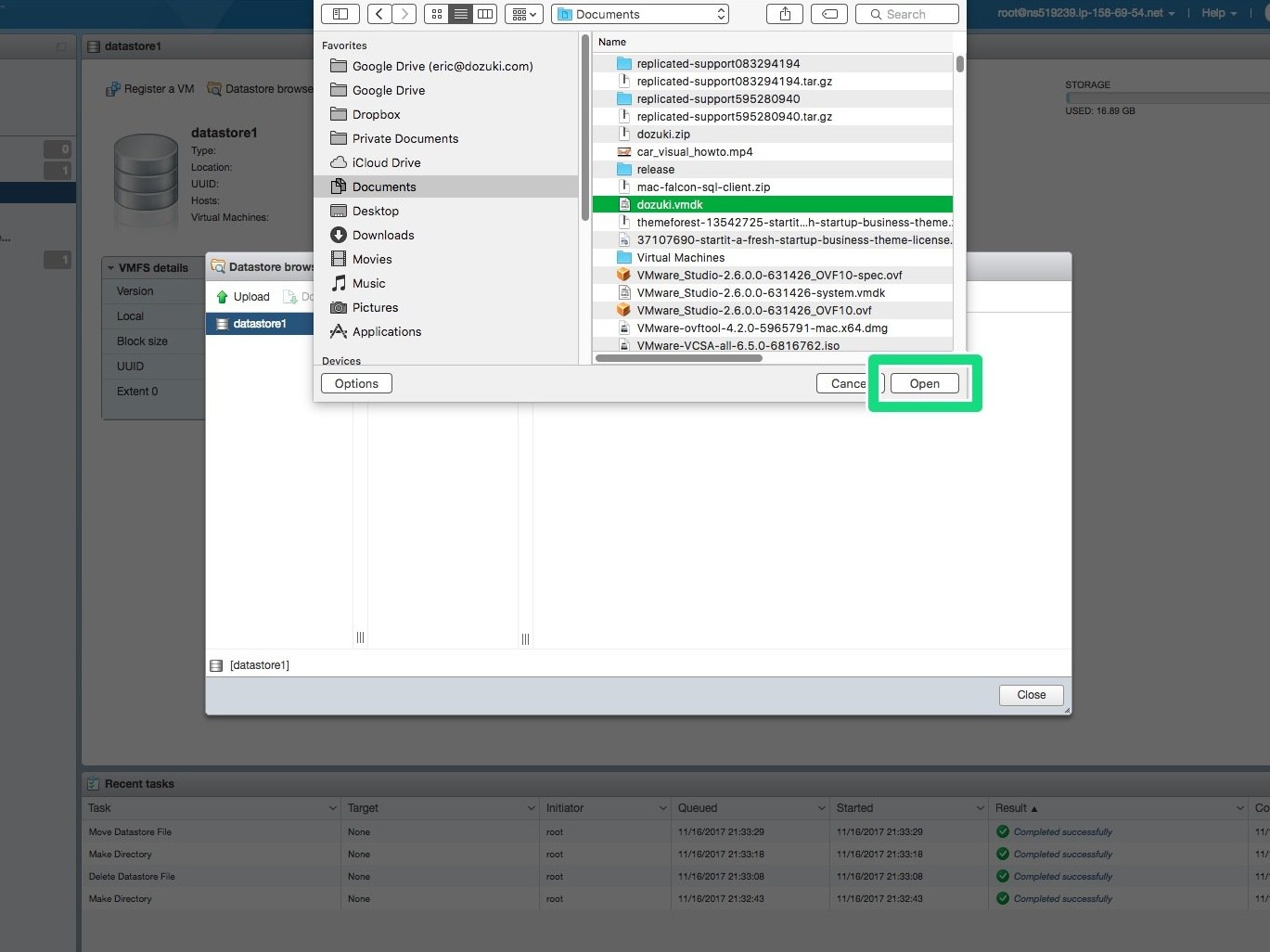Switch to column view mode

point(485,14)
